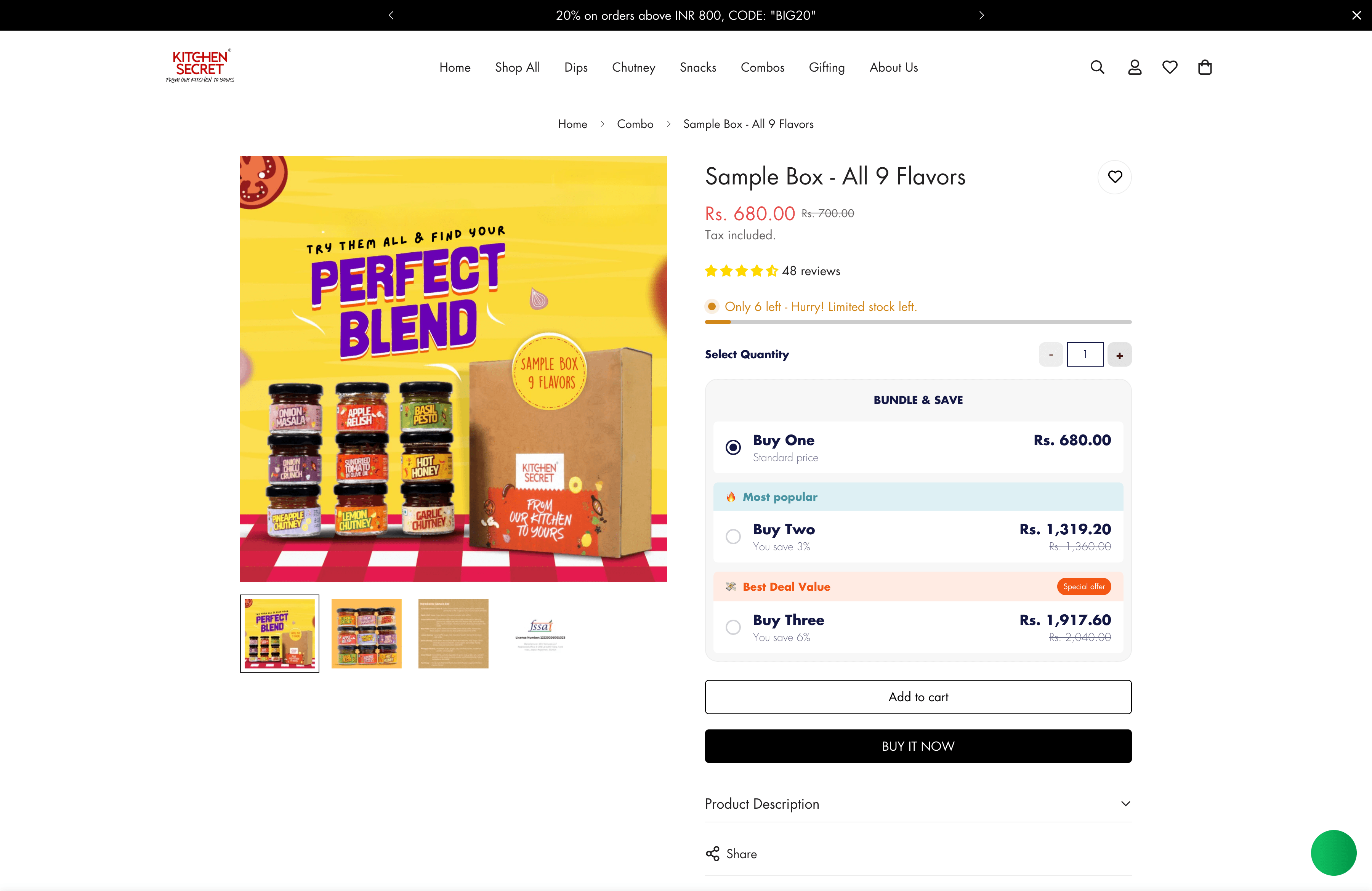This screenshot has height=891, width=1372.
Task: Open the account login icon
Action: [1133, 67]
